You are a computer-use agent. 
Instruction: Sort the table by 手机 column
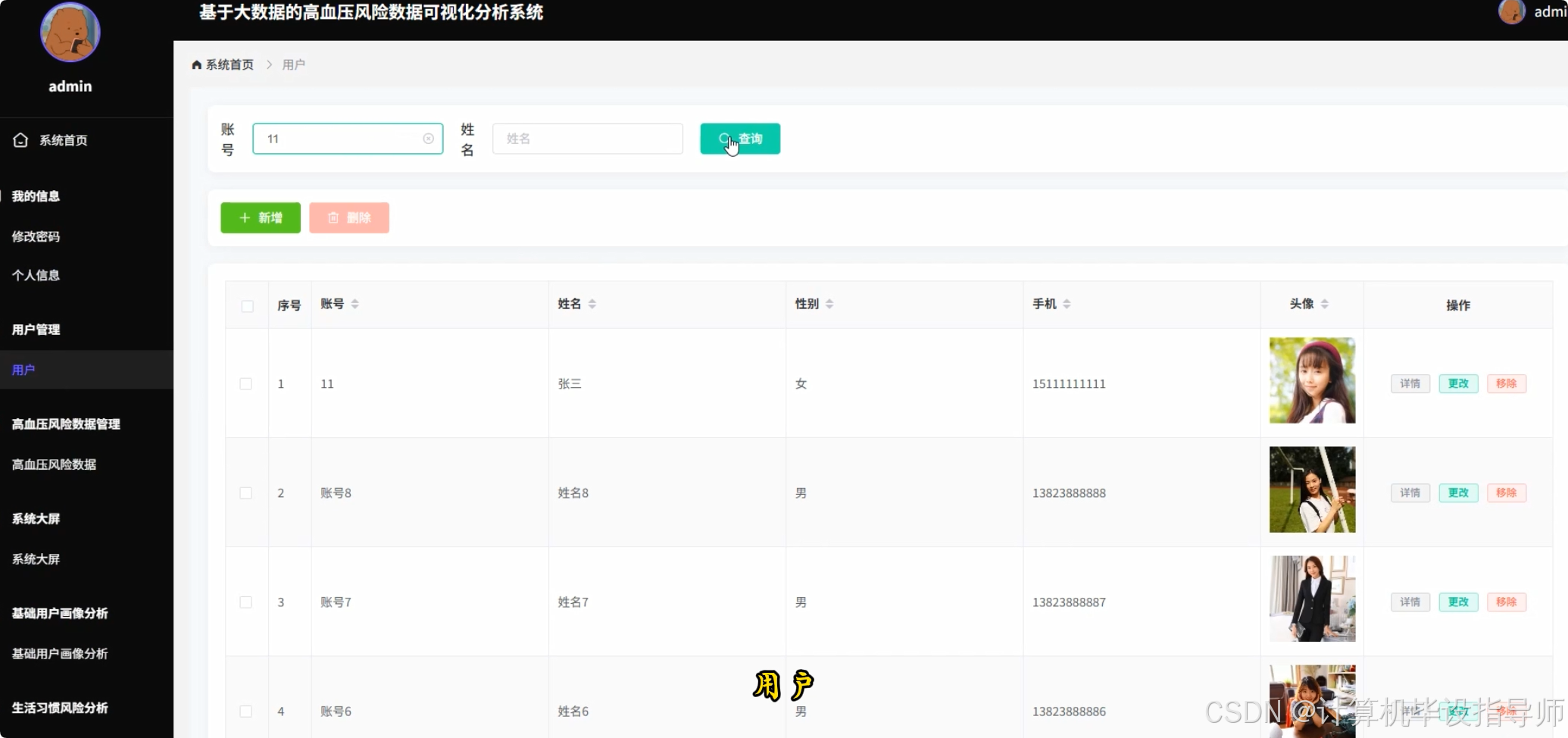1068,303
